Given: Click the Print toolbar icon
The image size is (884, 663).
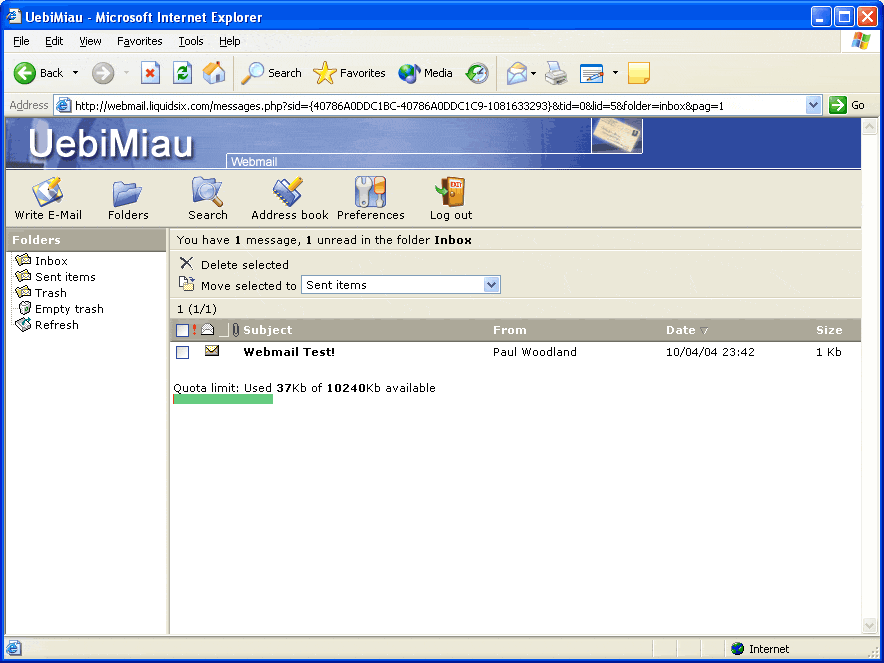Looking at the screenshot, I should pos(556,73).
